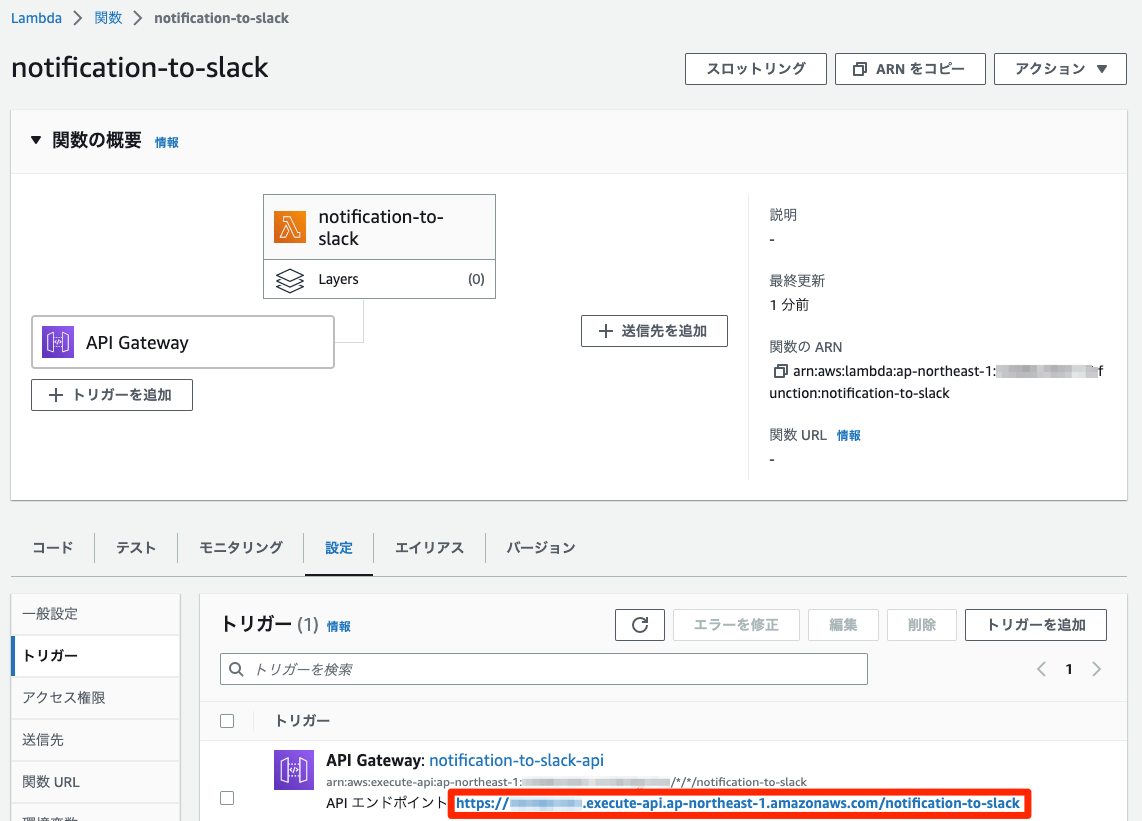Click 送信先を追加 button in the diagram

tap(654, 331)
